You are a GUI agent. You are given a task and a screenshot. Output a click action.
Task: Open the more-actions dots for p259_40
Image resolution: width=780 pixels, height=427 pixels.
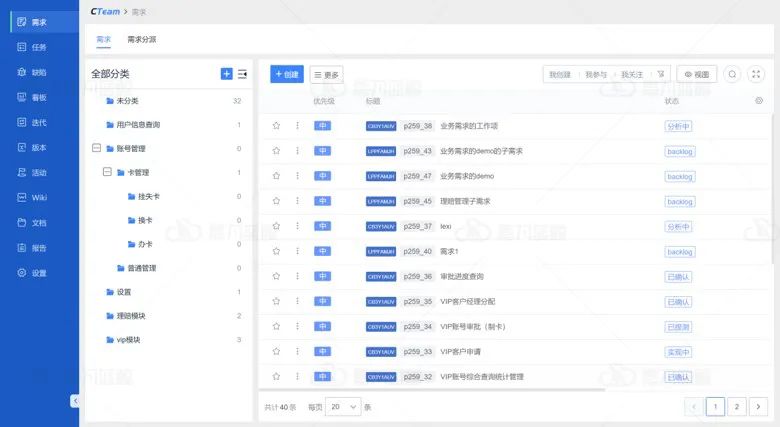click(297, 251)
